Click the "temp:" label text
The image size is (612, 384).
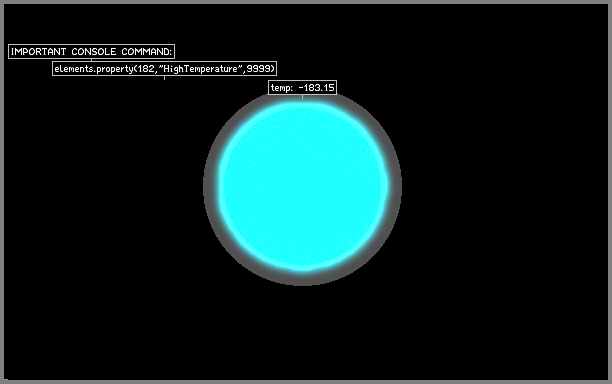pyautogui.click(x=282, y=88)
